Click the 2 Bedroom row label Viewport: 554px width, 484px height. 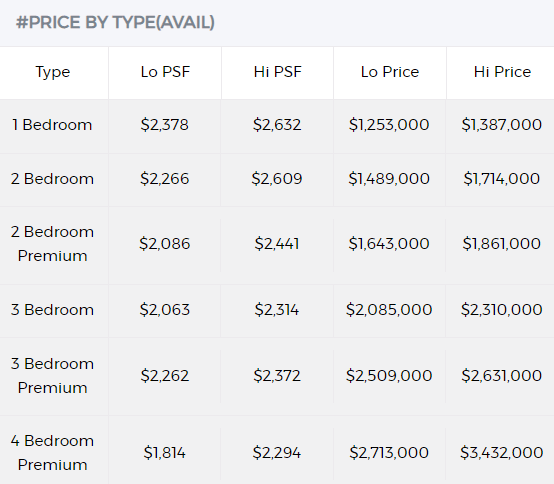point(52,179)
